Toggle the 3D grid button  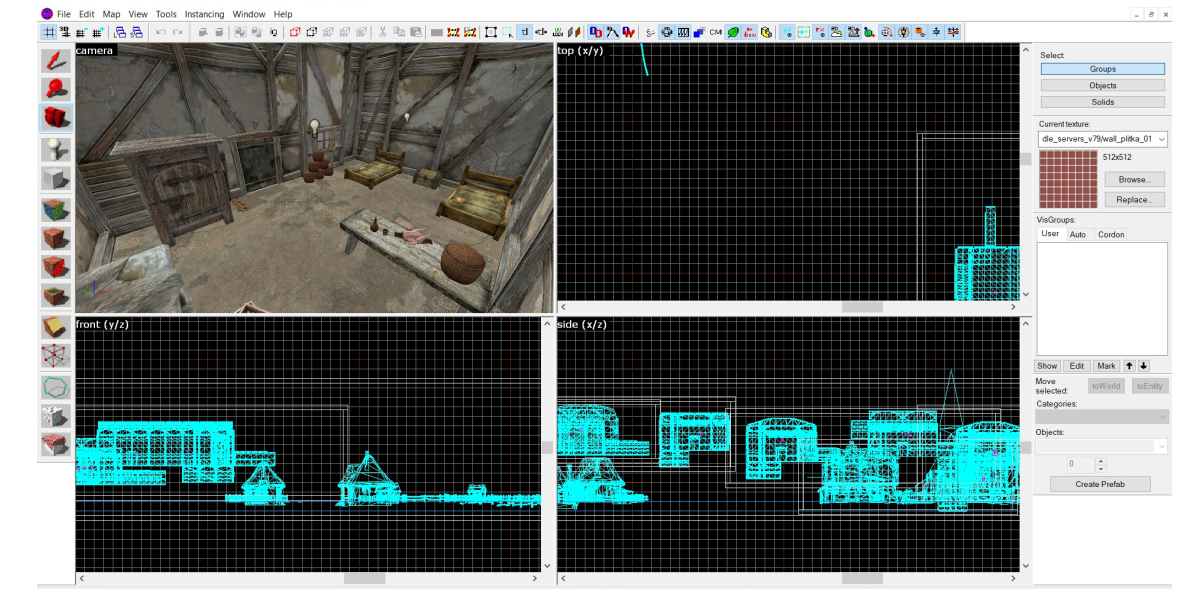pyautogui.click(x=65, y=32)
